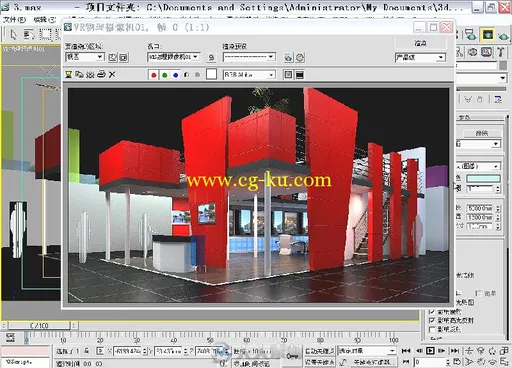Open the render preset dropdown
This screenshot has width=512, height=368.
(249, 57)
